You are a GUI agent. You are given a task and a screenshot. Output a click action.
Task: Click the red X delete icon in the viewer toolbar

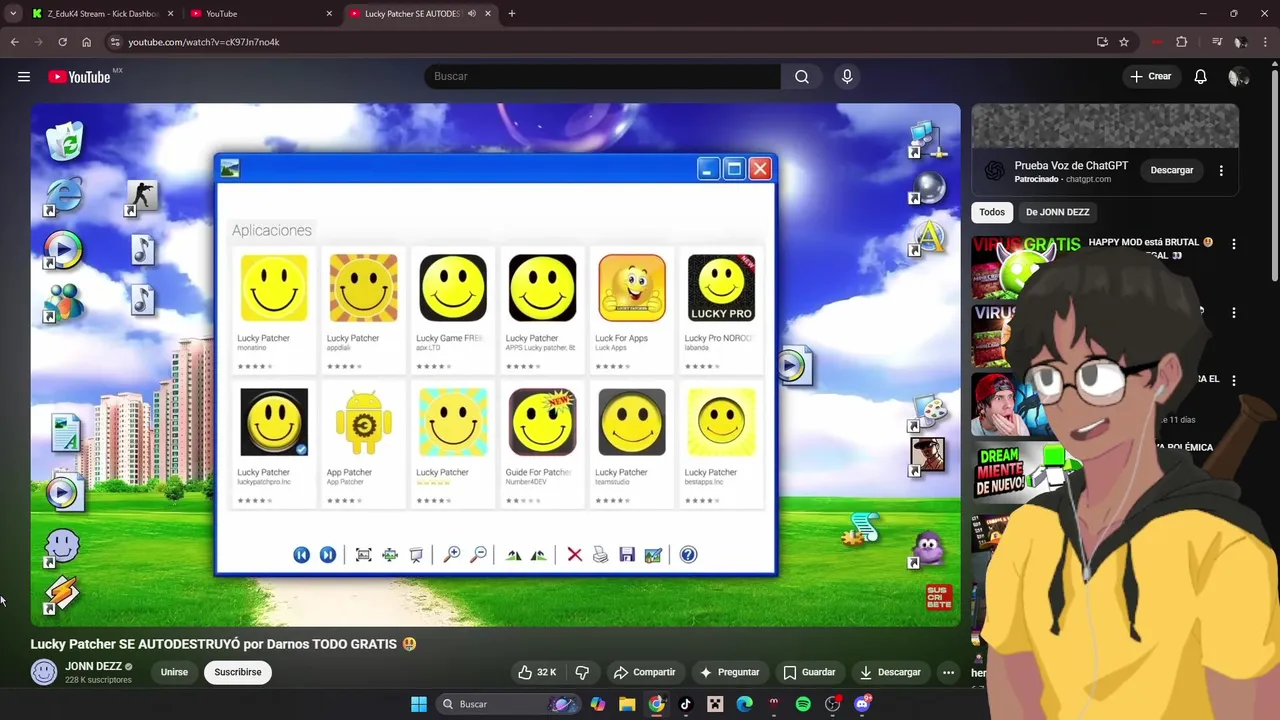(574, 555)
